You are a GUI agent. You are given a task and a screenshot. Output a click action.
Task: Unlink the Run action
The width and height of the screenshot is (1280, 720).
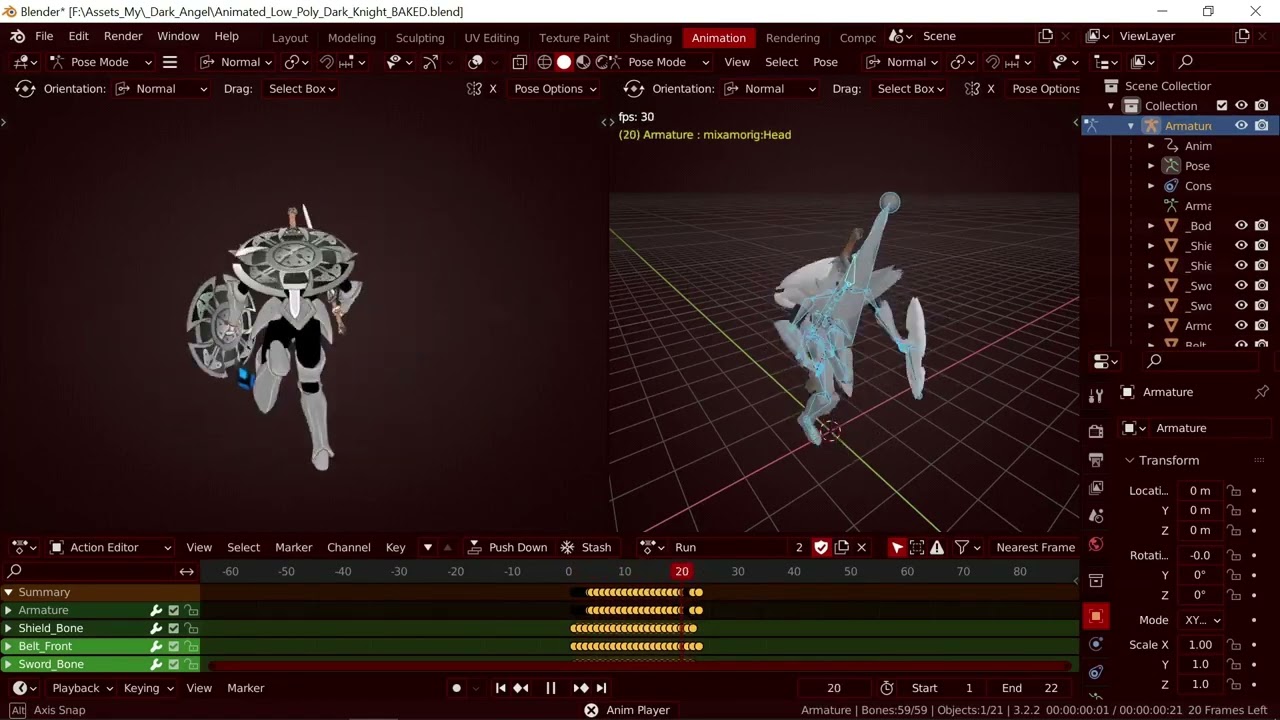coord(862,547)
